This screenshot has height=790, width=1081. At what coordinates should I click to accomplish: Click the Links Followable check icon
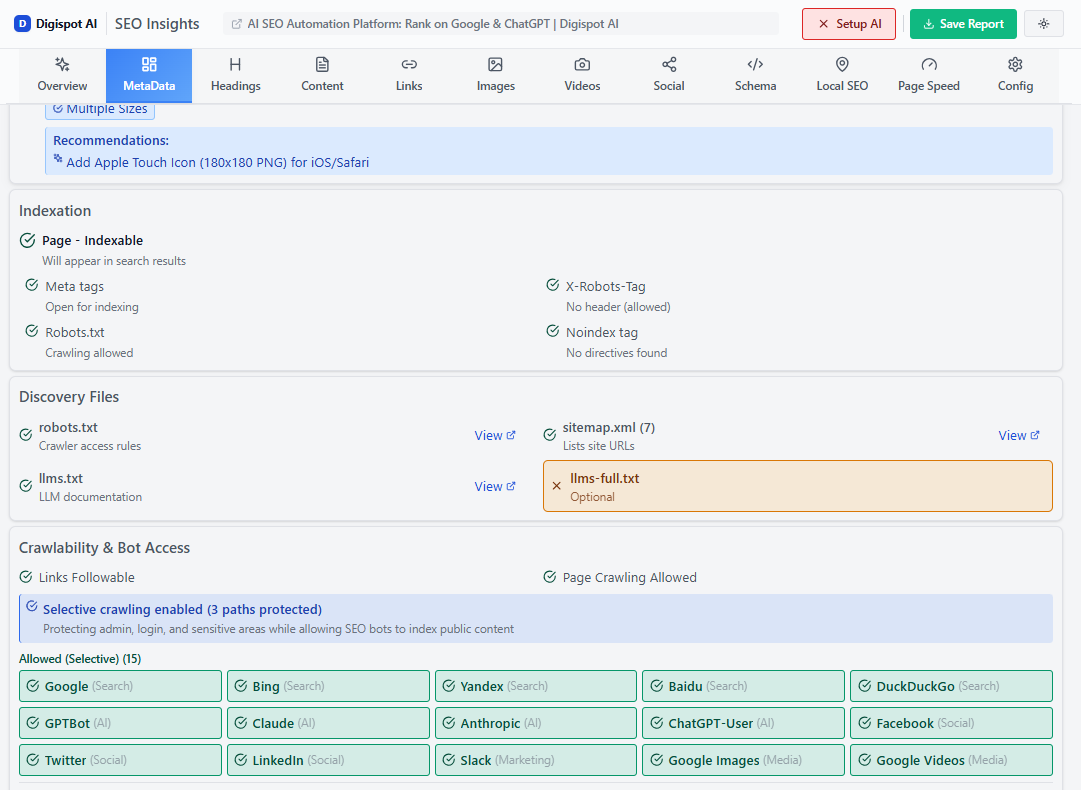tap(26, 577)
